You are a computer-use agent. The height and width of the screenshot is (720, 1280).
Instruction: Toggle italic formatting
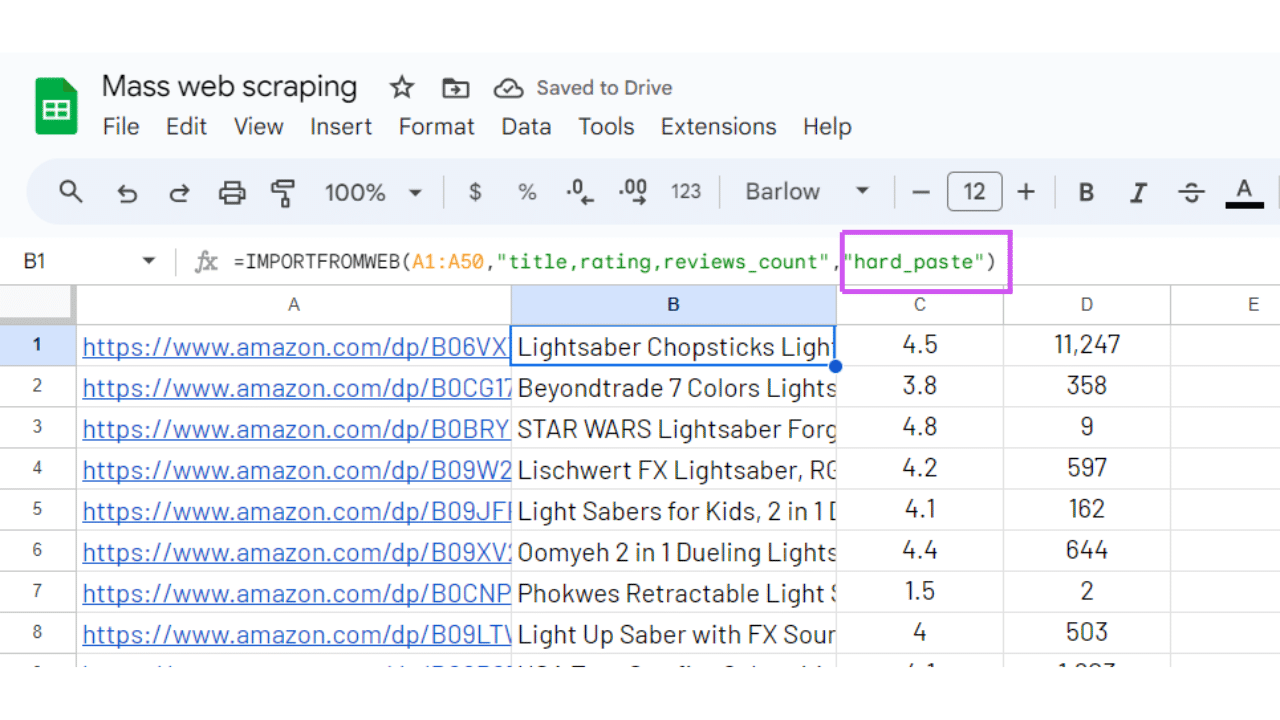[x=1138, y=192]
